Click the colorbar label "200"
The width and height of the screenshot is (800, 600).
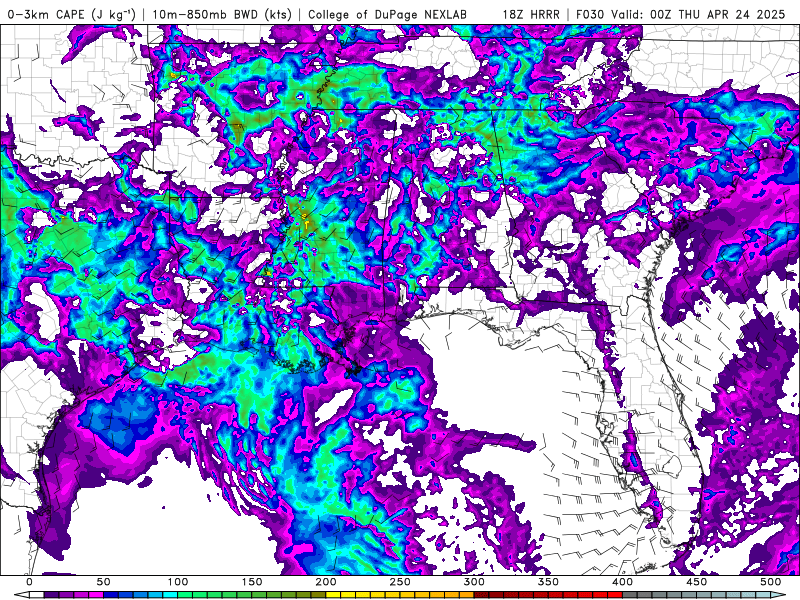(x=326, y=582)
